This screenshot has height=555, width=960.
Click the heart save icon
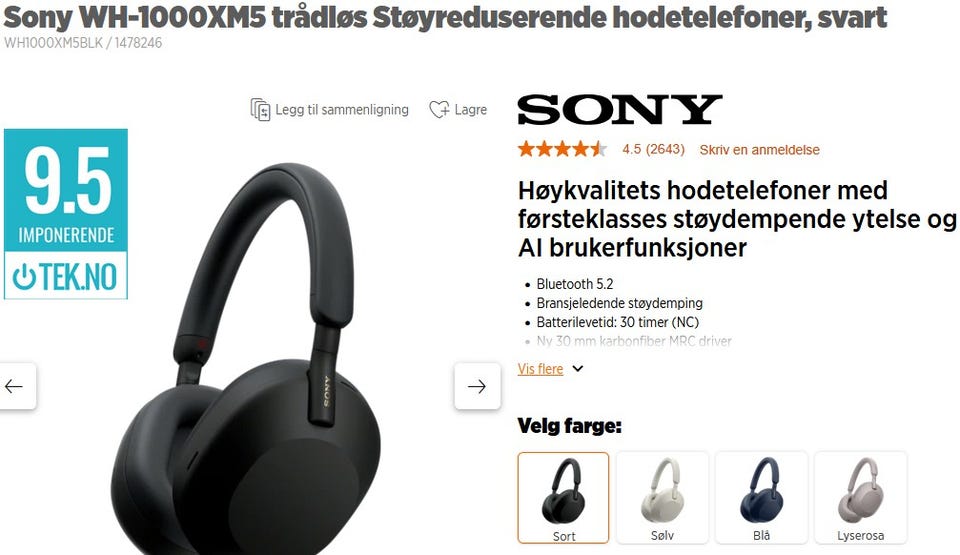coord(439,110)
